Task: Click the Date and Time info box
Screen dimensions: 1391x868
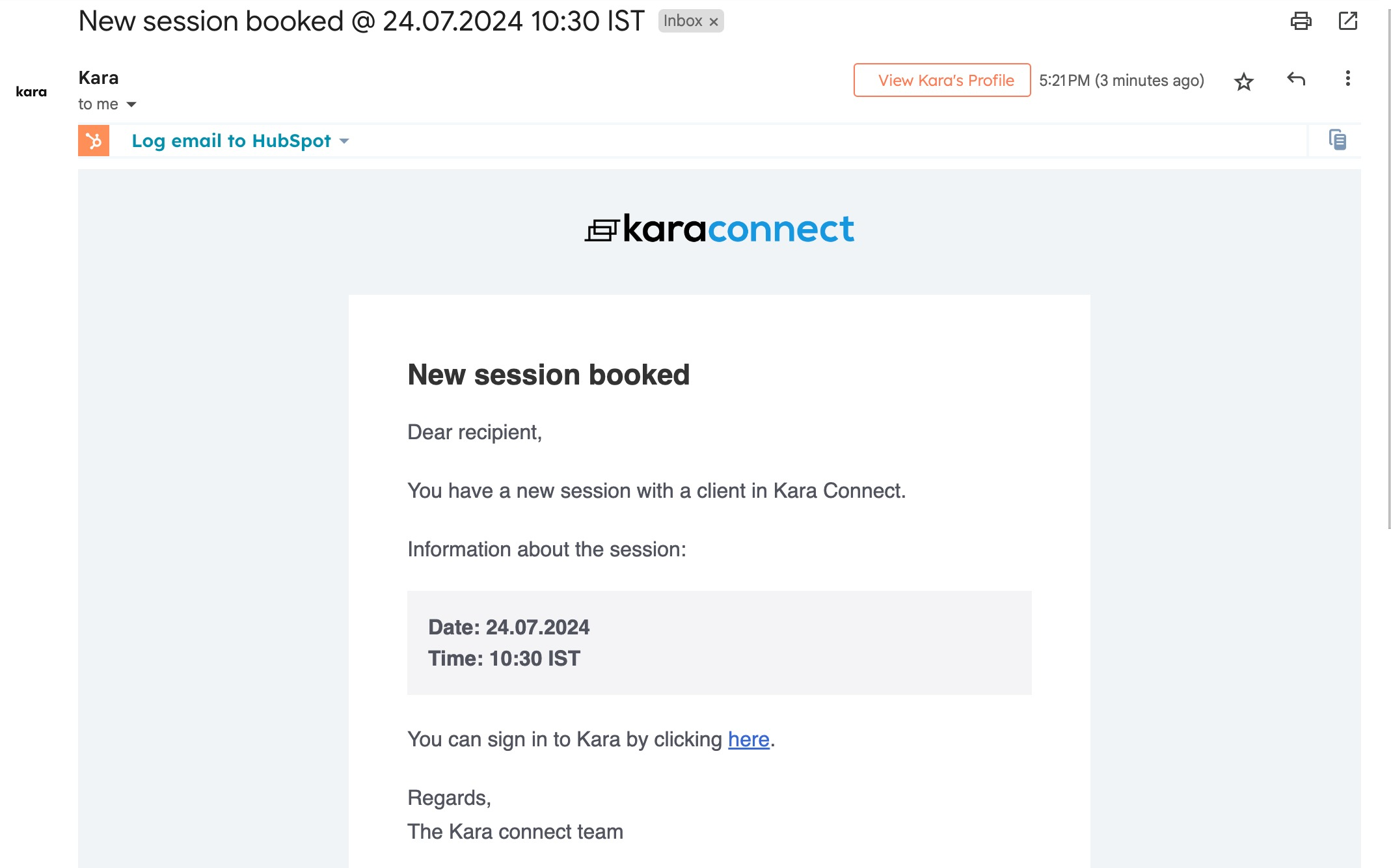Action: click(719, 643)
